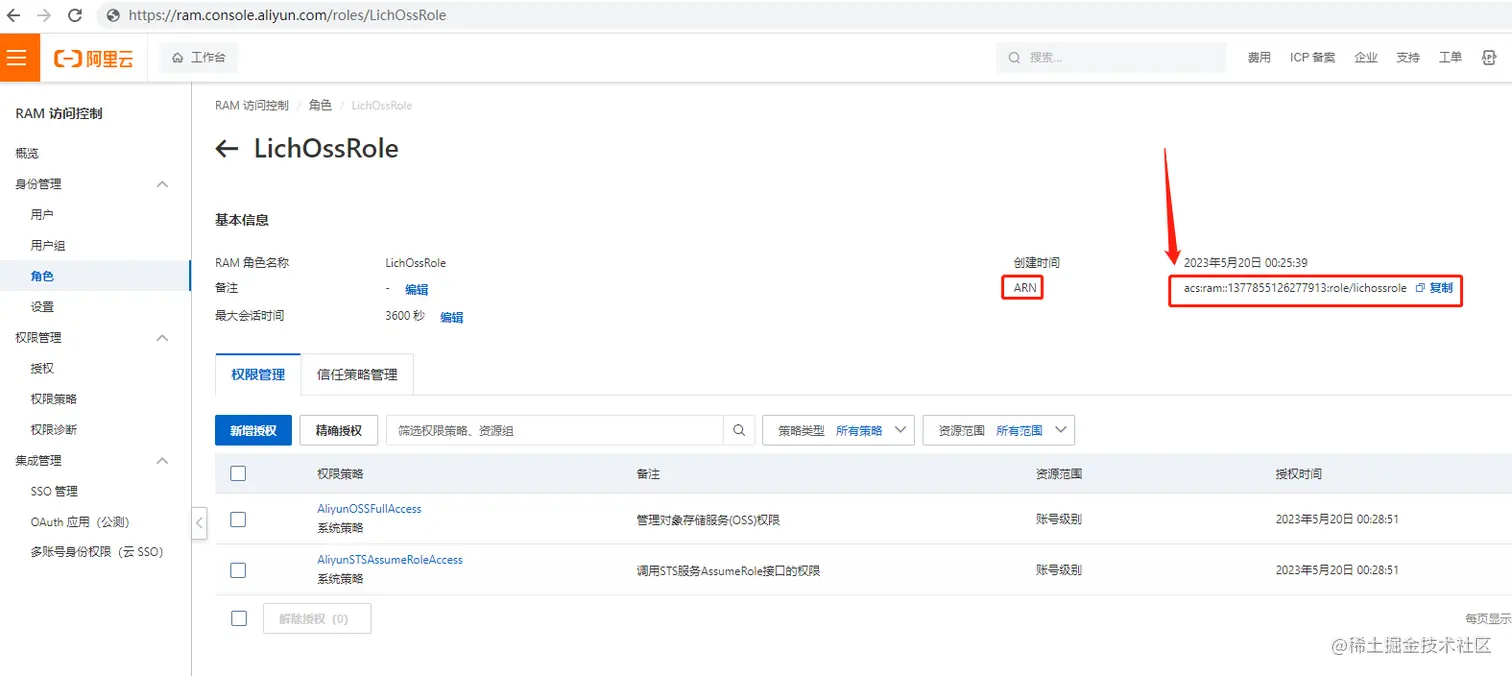Open the AliyunOSSFullAccess policy link

tap(369, 509)
